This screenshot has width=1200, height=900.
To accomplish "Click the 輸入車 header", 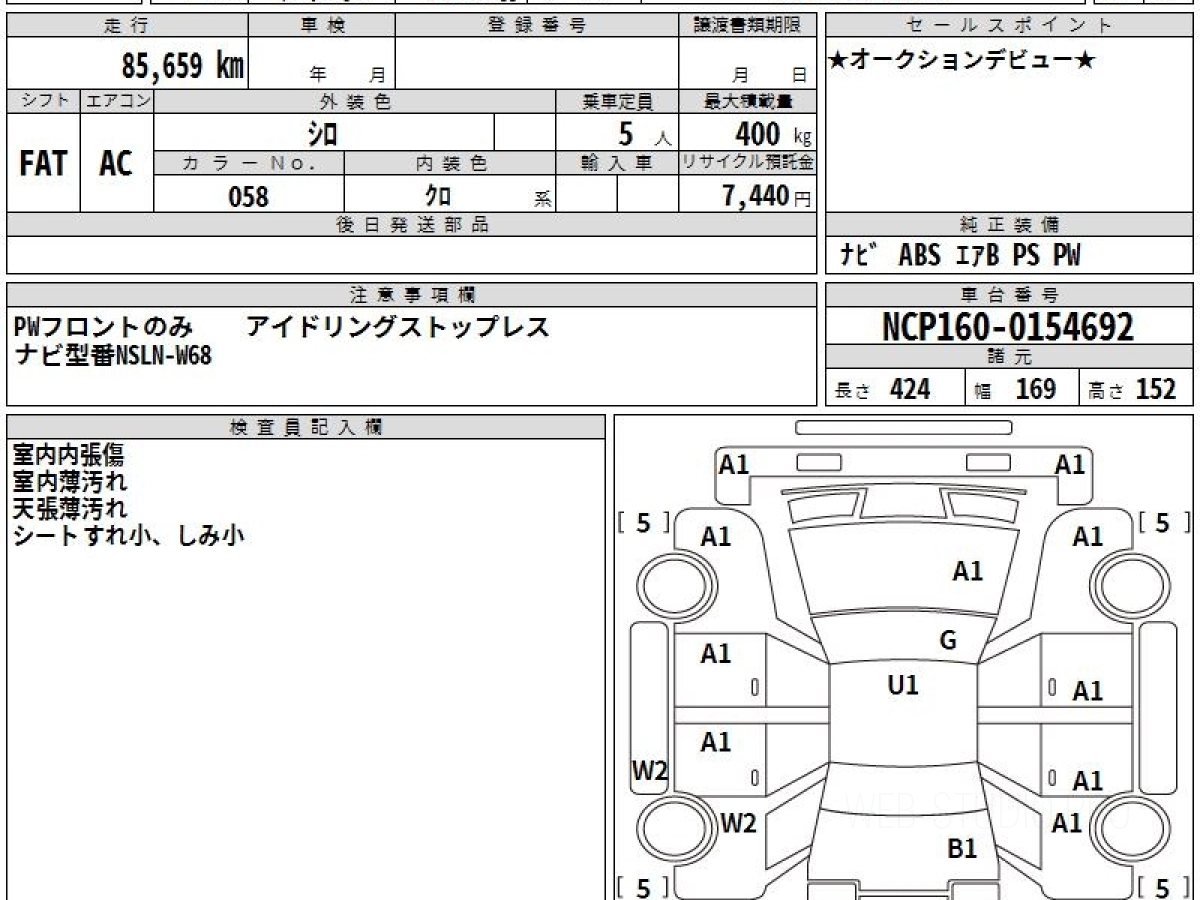I will click(x=617, y=163).
